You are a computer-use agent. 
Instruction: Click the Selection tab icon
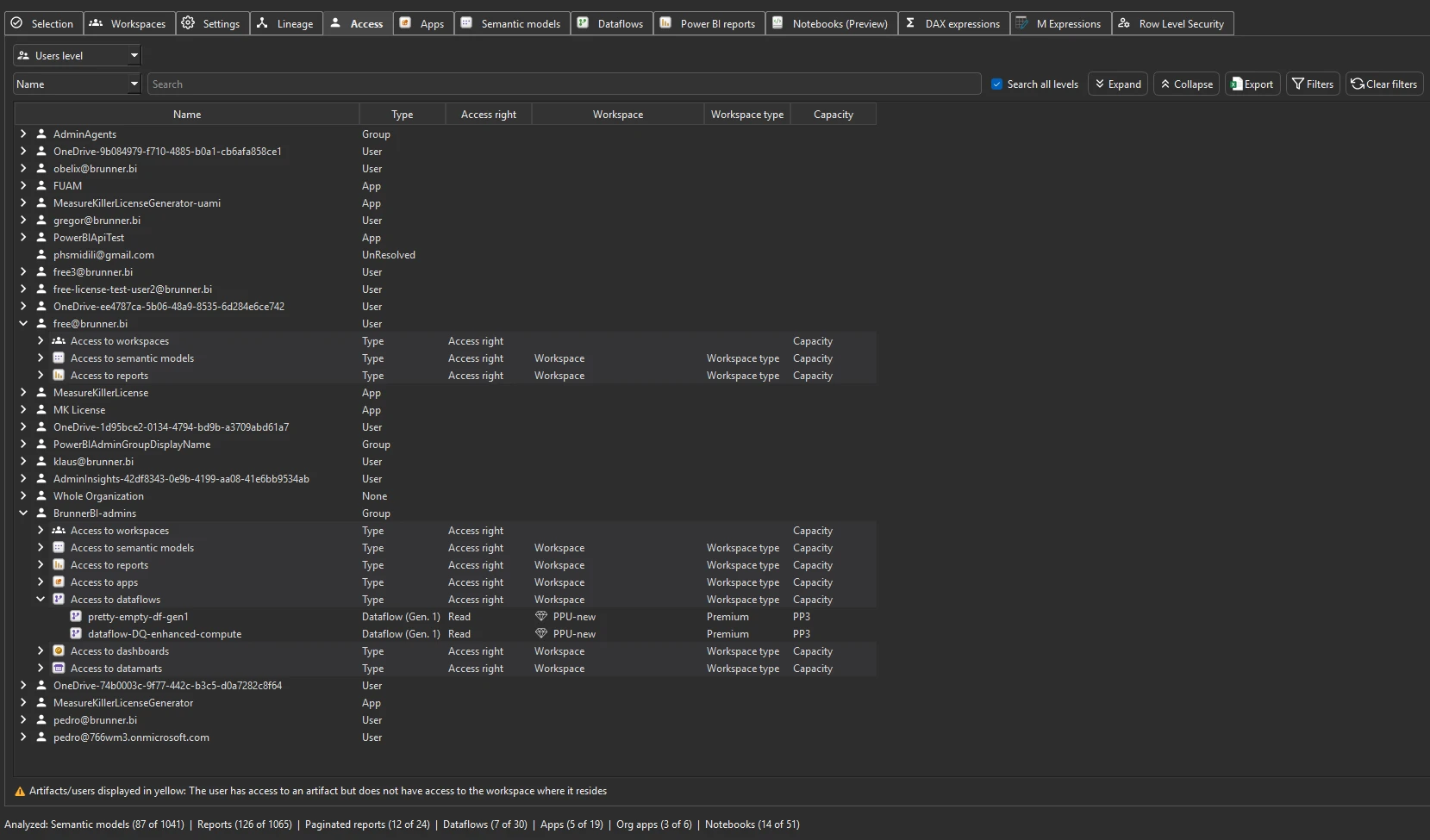pos(16,23)
